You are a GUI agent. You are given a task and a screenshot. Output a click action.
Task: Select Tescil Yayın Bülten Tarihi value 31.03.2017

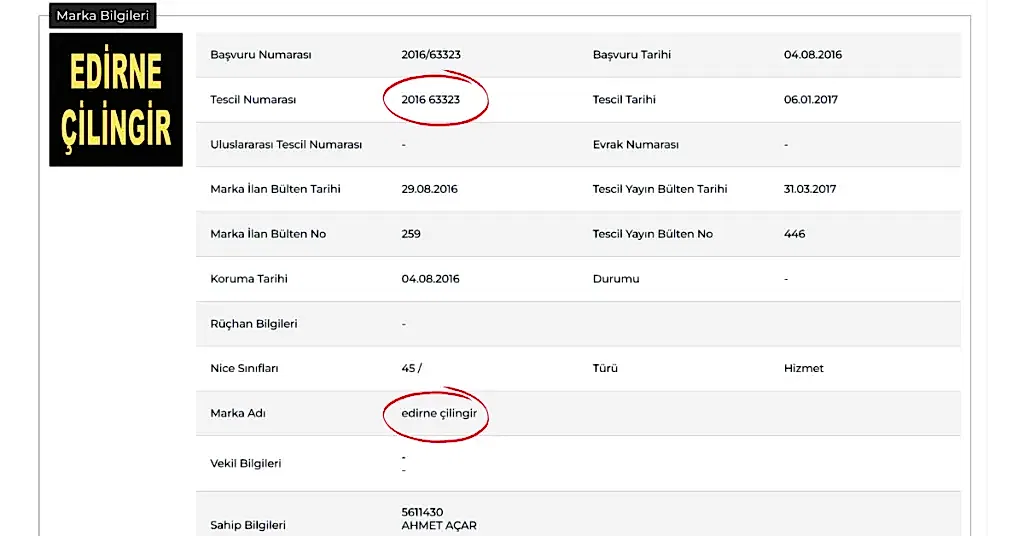pyautogui.click(x=809, y=189)
